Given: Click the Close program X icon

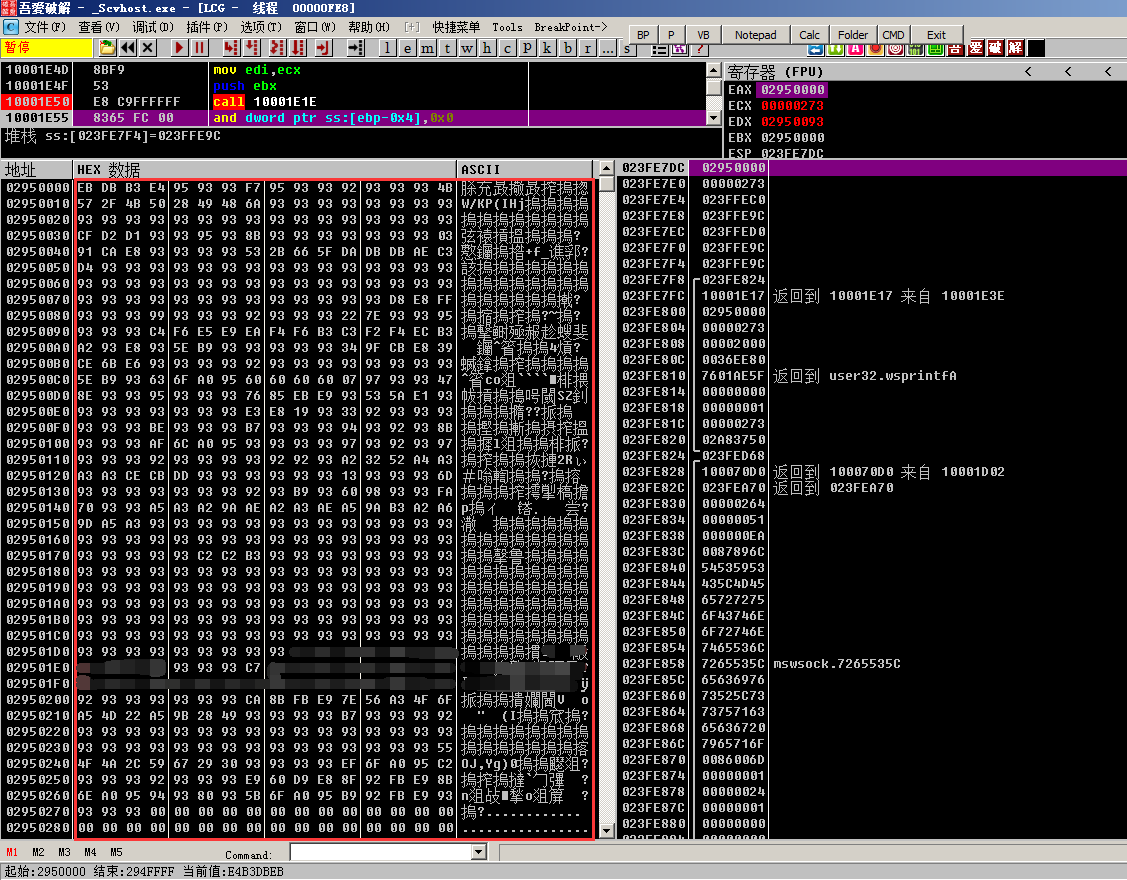Looking at the screenshot, I should [148, 47].
